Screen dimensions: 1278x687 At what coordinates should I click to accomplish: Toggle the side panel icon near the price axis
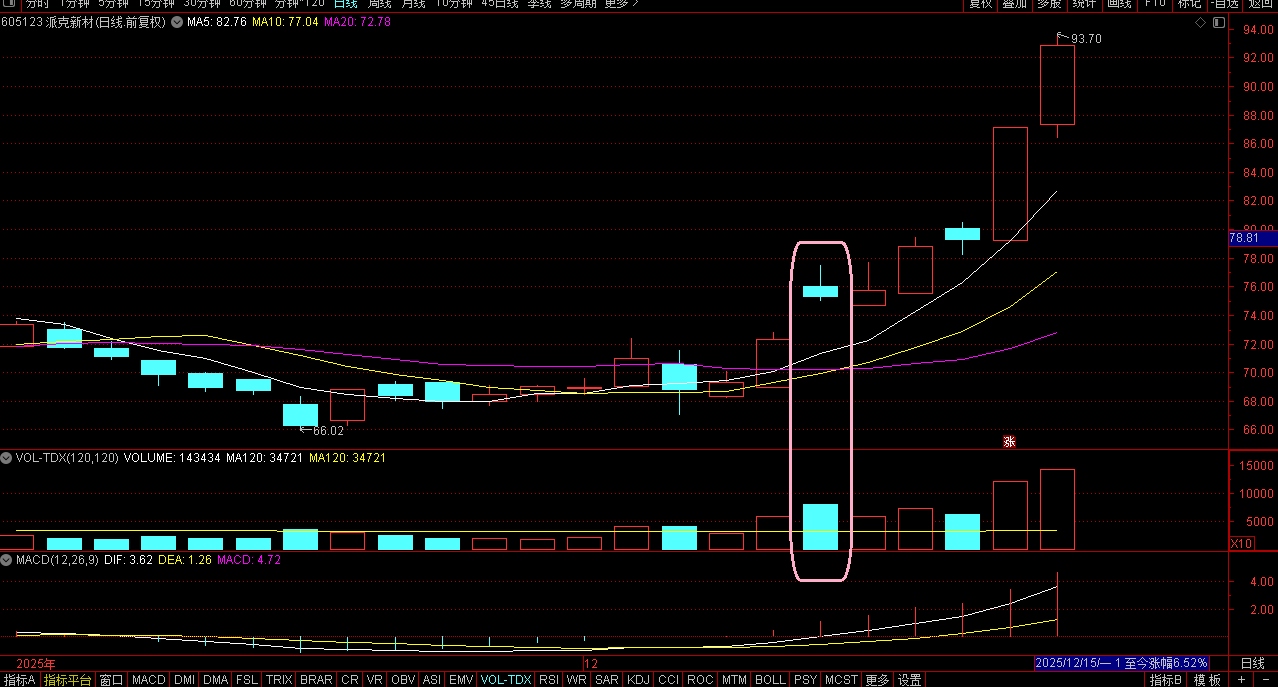click(1219, 22)
